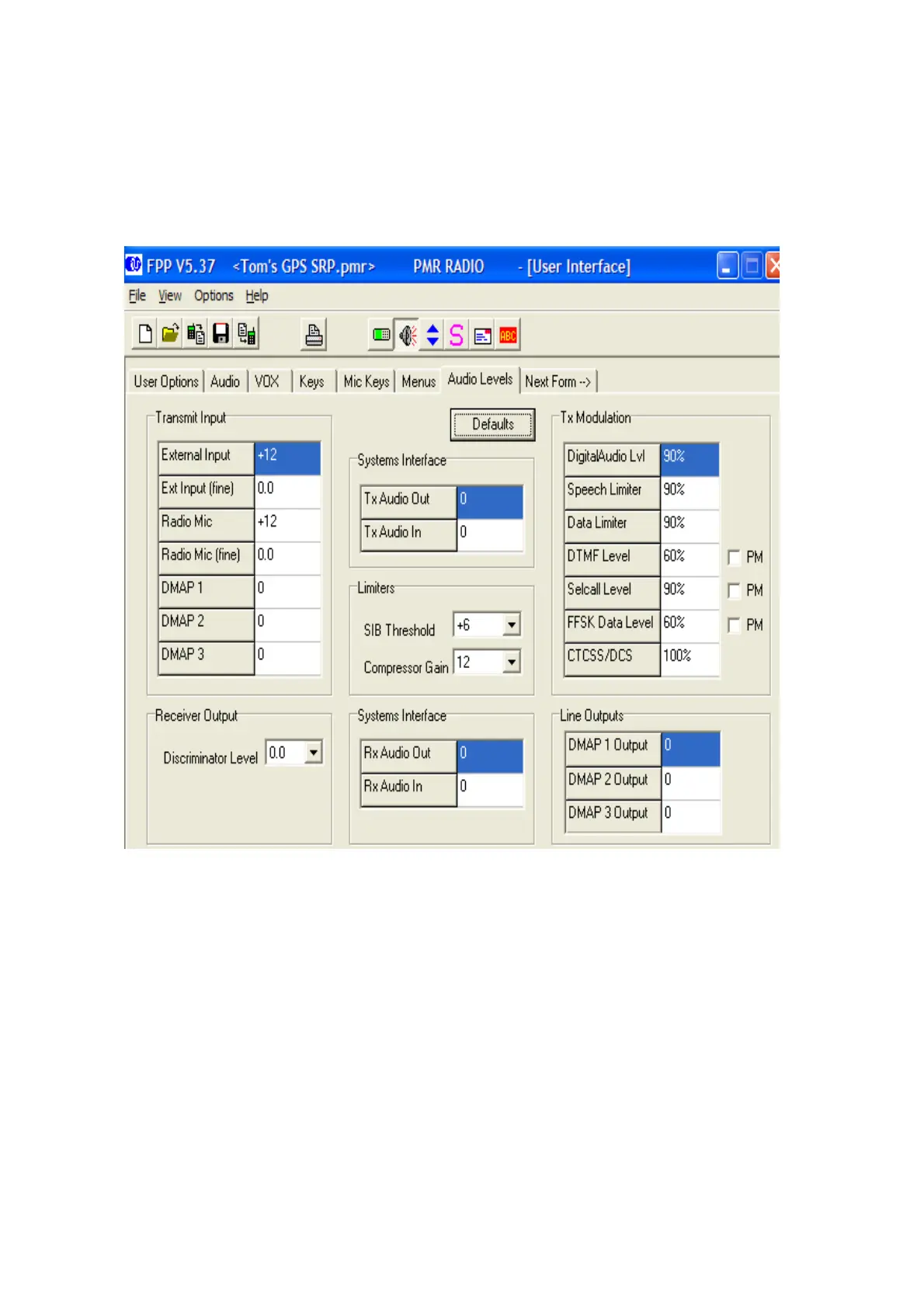
Task: Select the Data Limiter value field
Action: pos(690,526)
